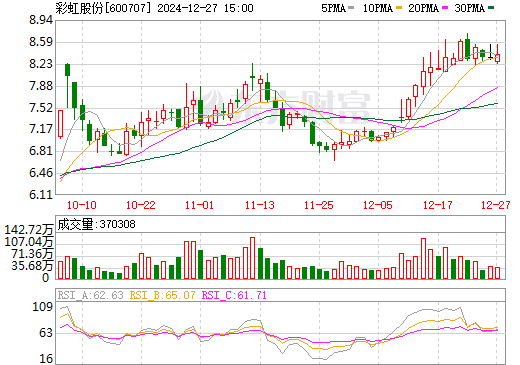Screen dimensions: 520x365
Task: Click the 10-10 date axis label
Action: (82, 205)
